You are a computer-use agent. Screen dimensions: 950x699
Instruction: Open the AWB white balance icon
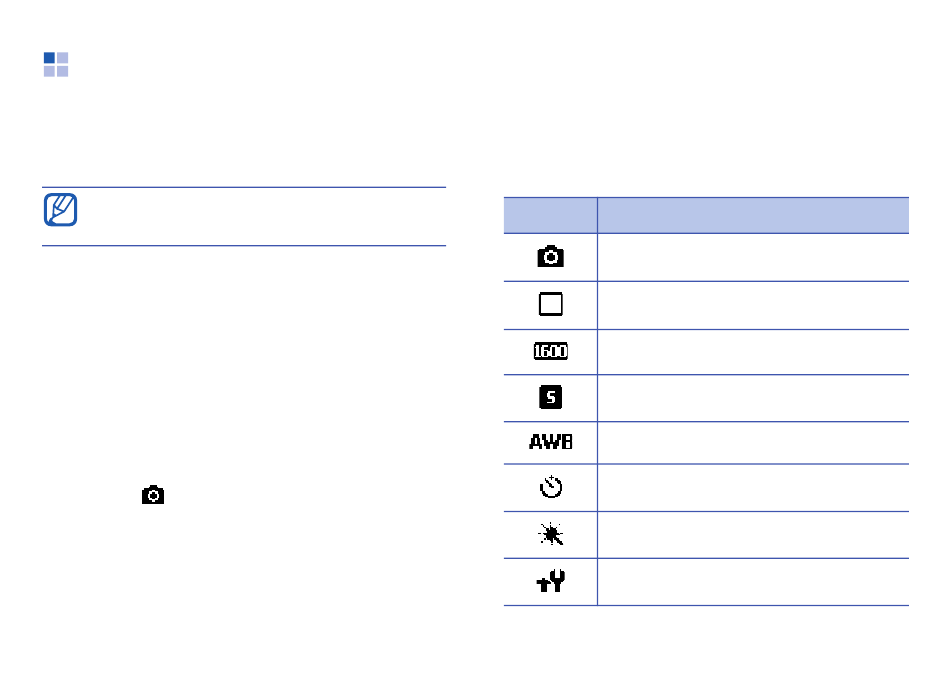550,442
